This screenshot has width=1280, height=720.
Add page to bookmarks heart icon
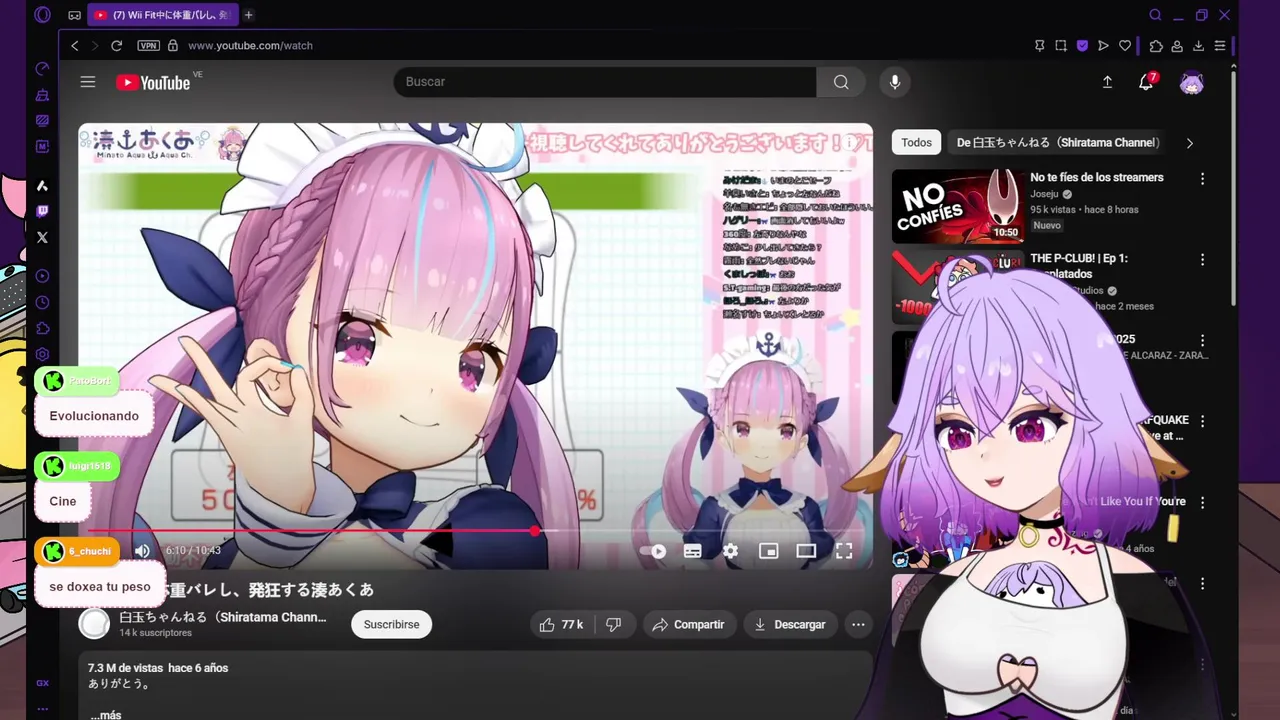click(x=1125, y=45)
